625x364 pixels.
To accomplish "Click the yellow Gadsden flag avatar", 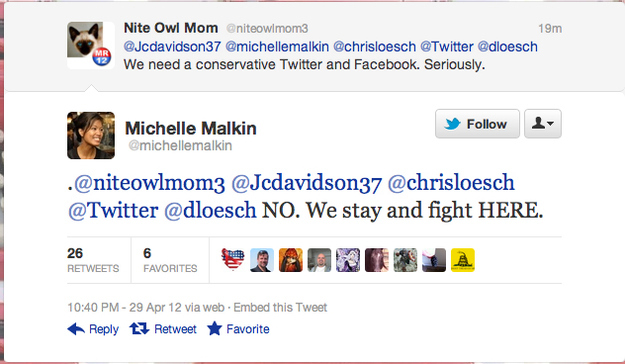I will [x=463, y=260].
